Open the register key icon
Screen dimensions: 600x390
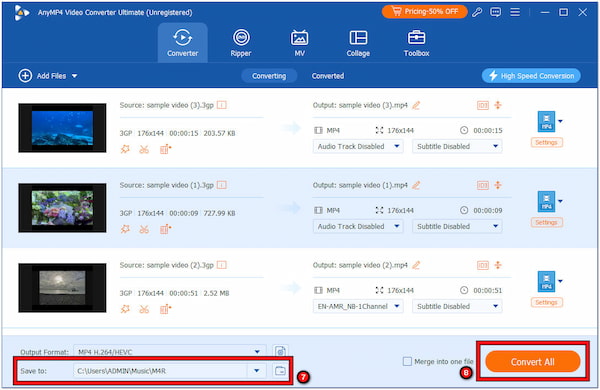(x=476, y=12)
